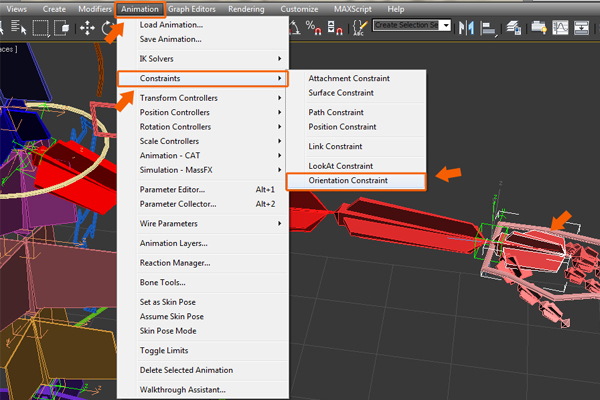Select Animation Layers... menu entry
The width and height of the screenshot is (600, 400).
[203, 243]
